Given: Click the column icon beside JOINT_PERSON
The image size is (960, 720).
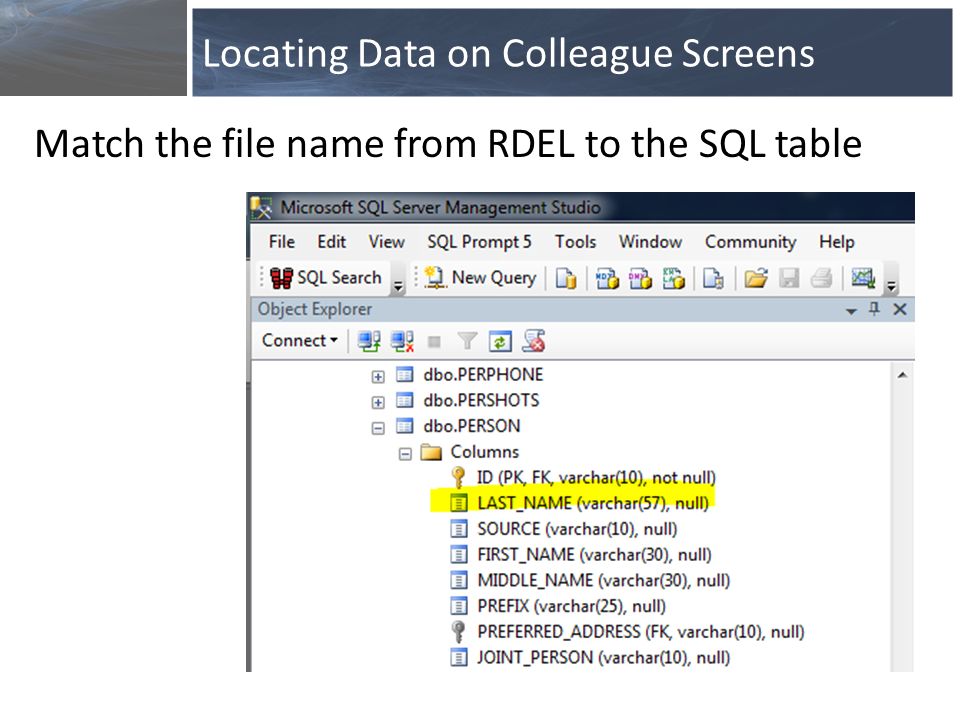Looking at the screenshot, I should click(459, 657).
